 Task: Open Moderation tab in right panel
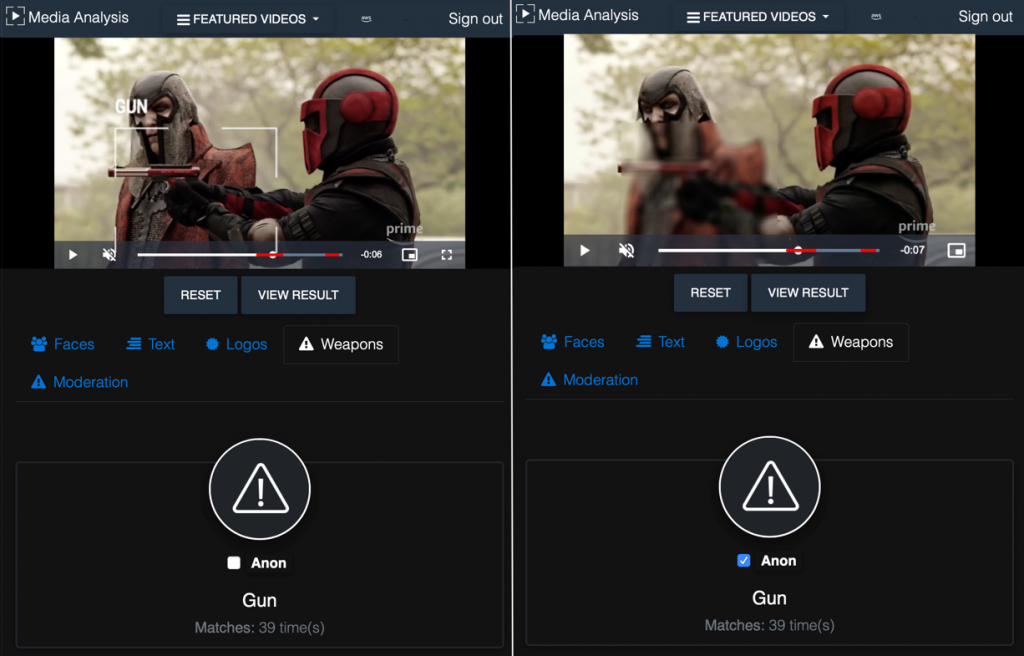pos(590,380)
